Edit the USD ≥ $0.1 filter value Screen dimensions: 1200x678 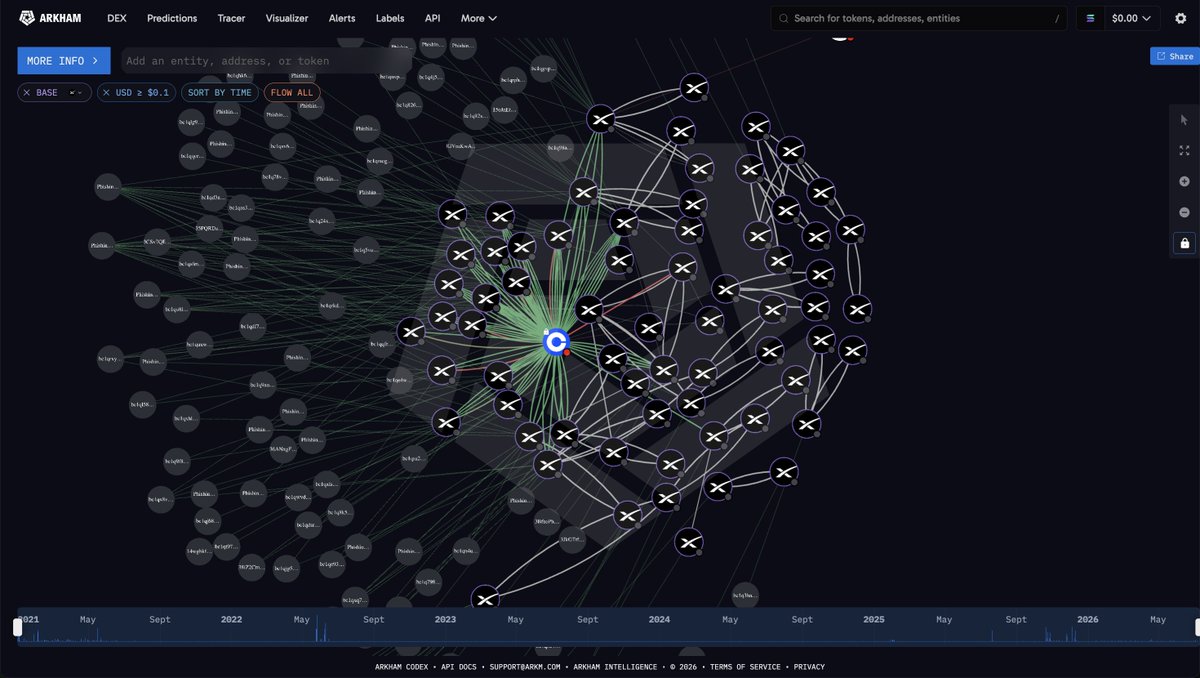pos(143,93)
